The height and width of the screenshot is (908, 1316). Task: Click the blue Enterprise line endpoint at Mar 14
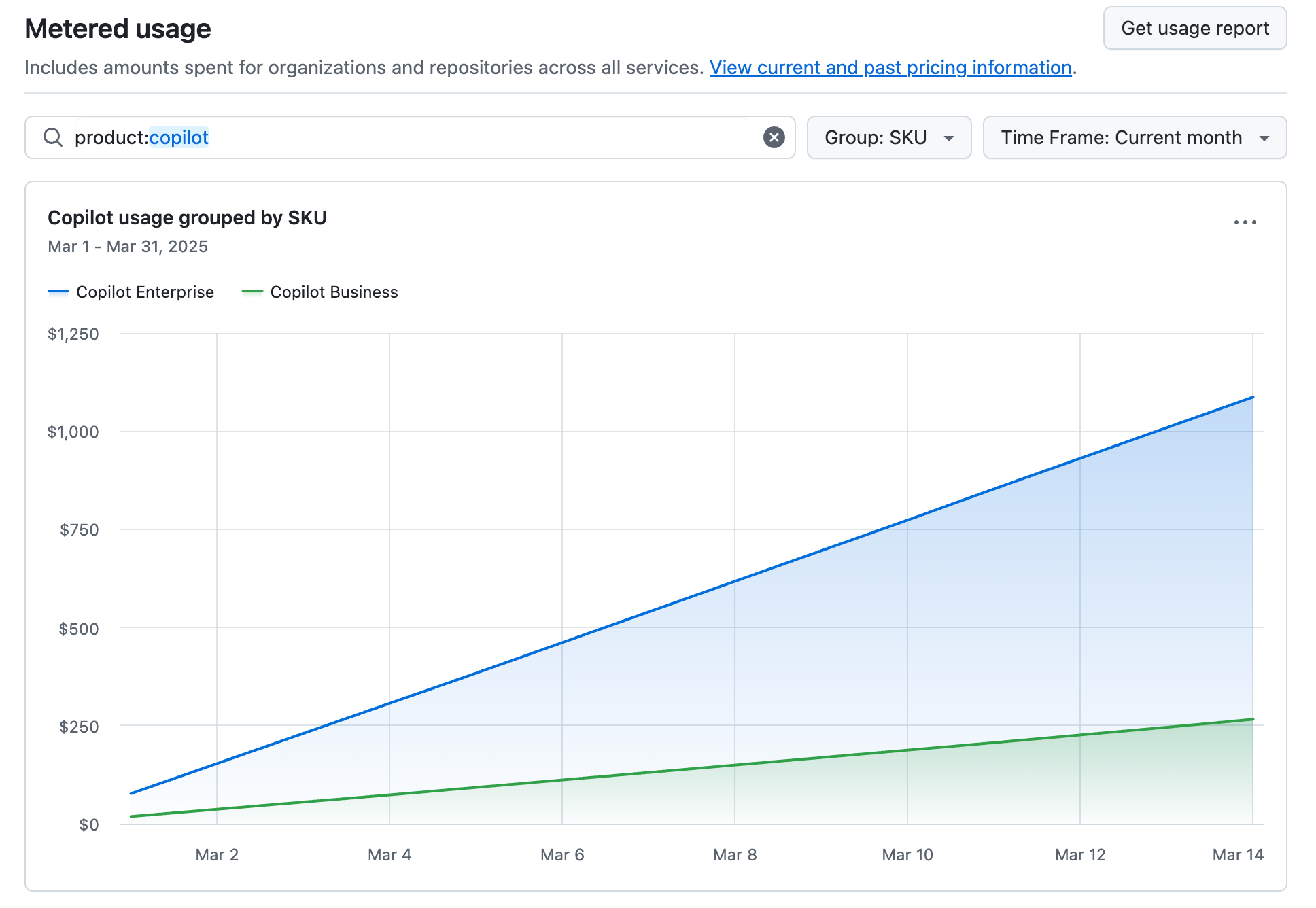pyautogui.click(x=1253, y=397)
